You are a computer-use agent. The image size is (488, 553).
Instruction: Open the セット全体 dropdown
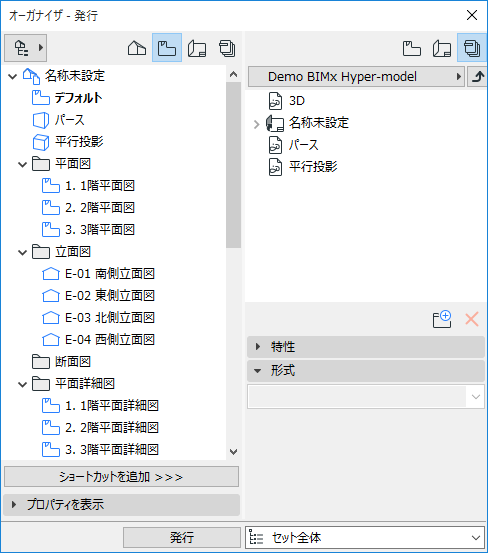point(365,537)
